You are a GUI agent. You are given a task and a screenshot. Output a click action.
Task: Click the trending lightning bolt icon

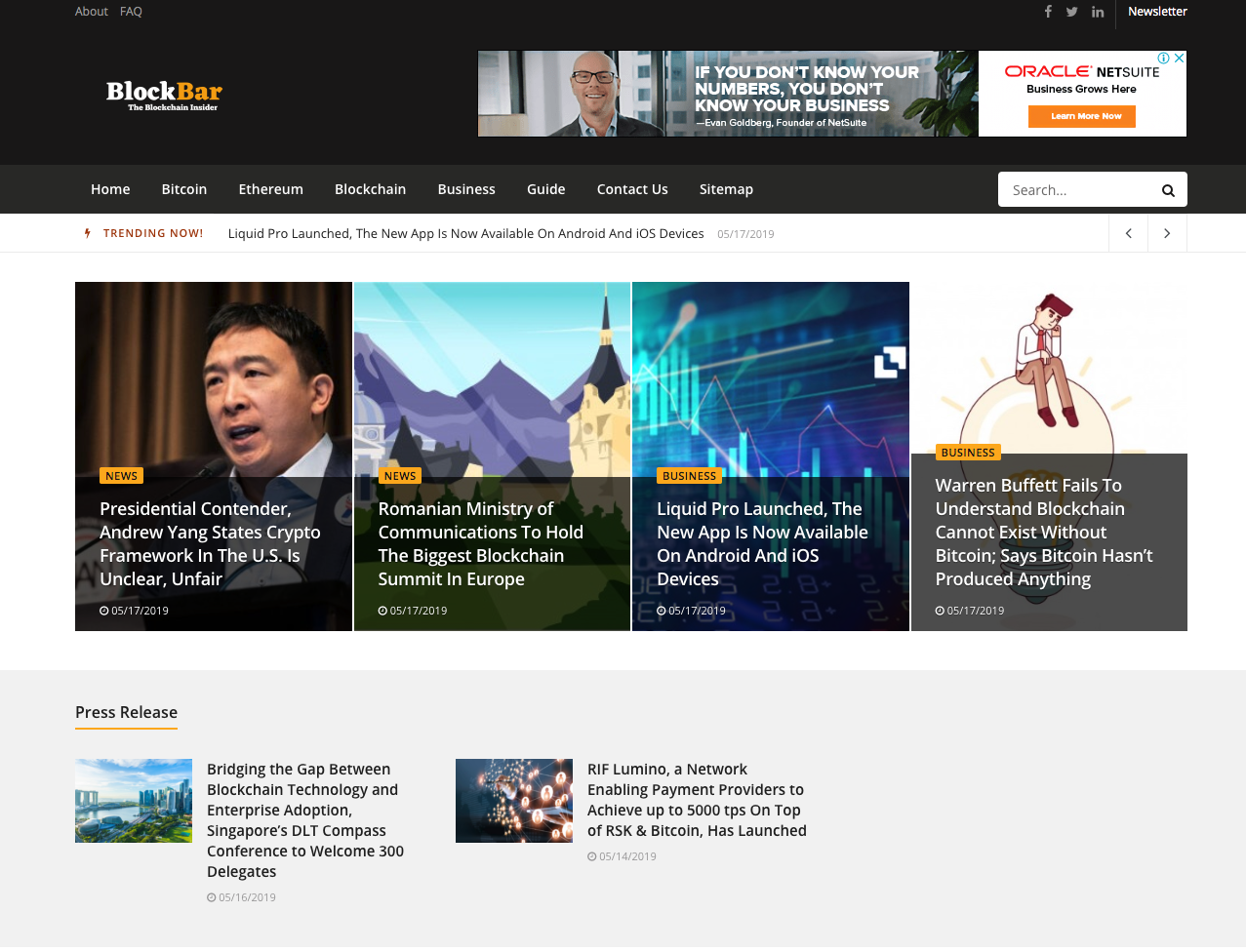(88, 233)
